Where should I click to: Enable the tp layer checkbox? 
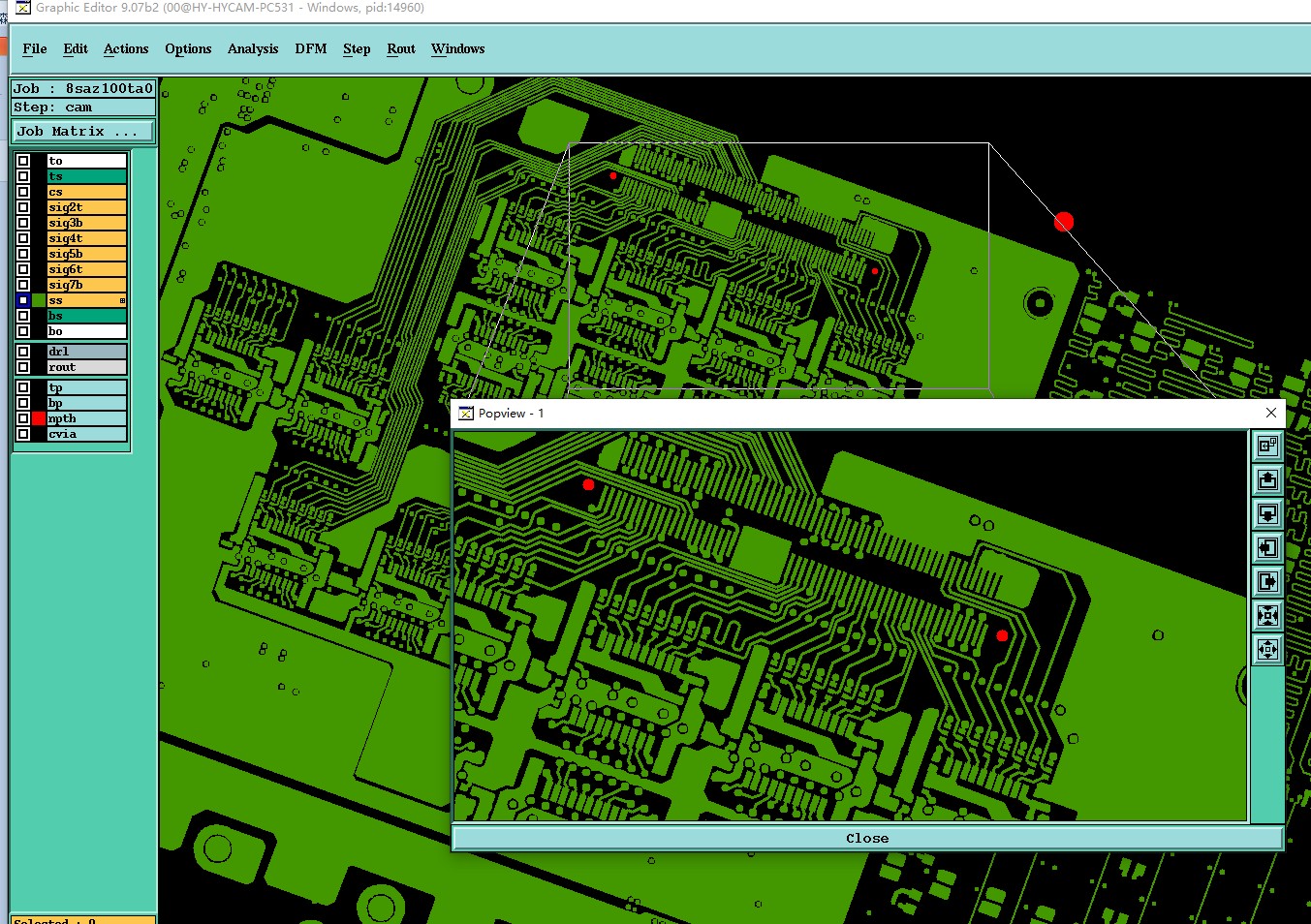23,387
